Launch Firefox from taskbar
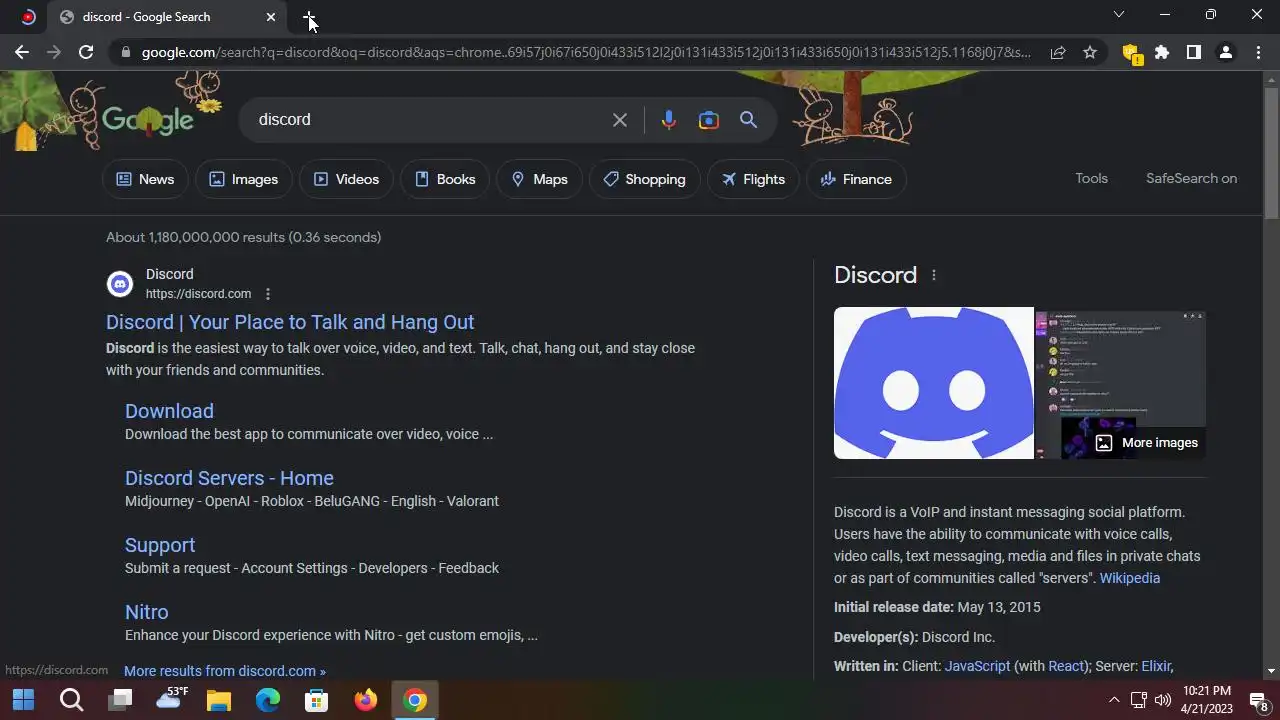 pos(366,700)
